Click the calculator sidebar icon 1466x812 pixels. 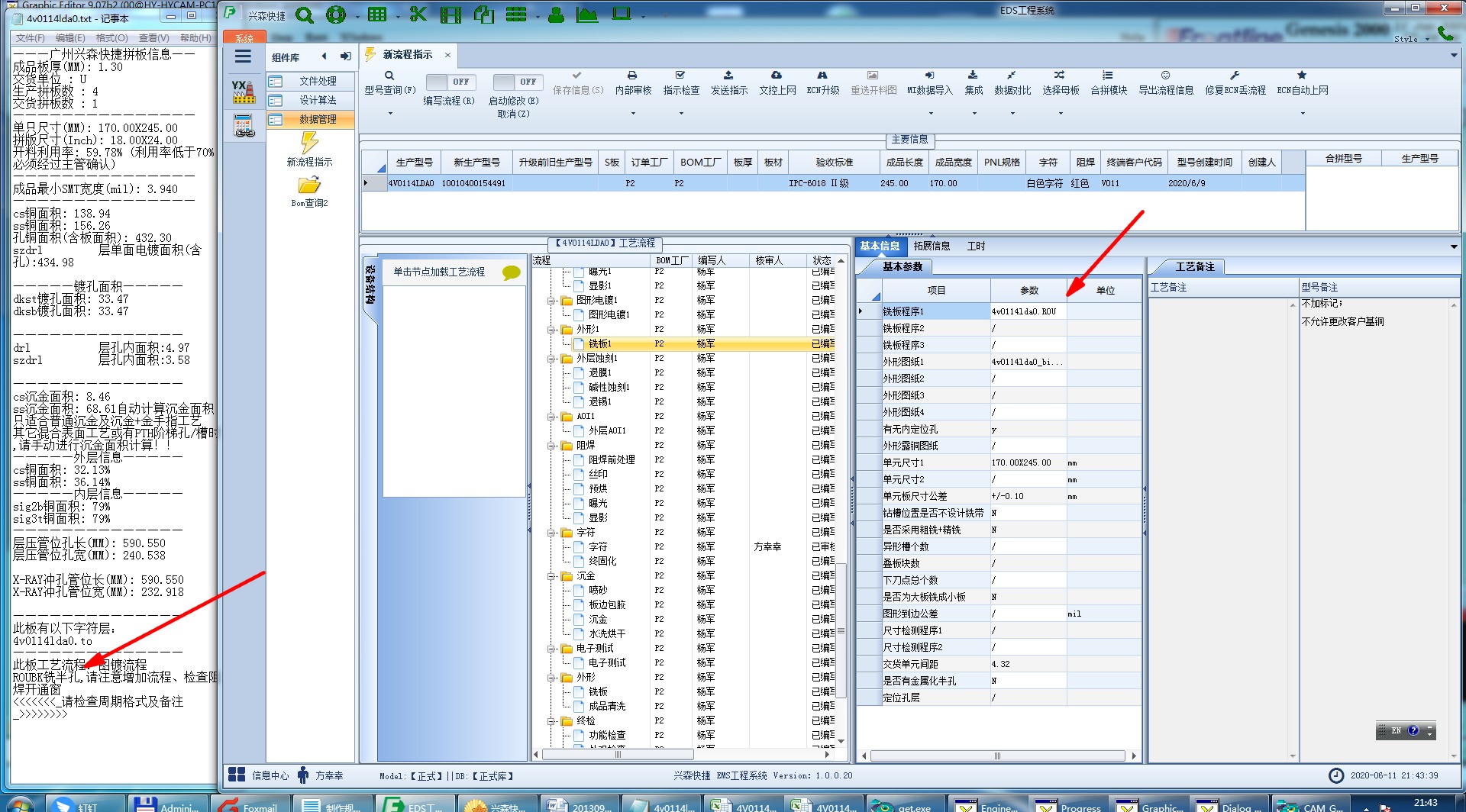coord(244,126)
